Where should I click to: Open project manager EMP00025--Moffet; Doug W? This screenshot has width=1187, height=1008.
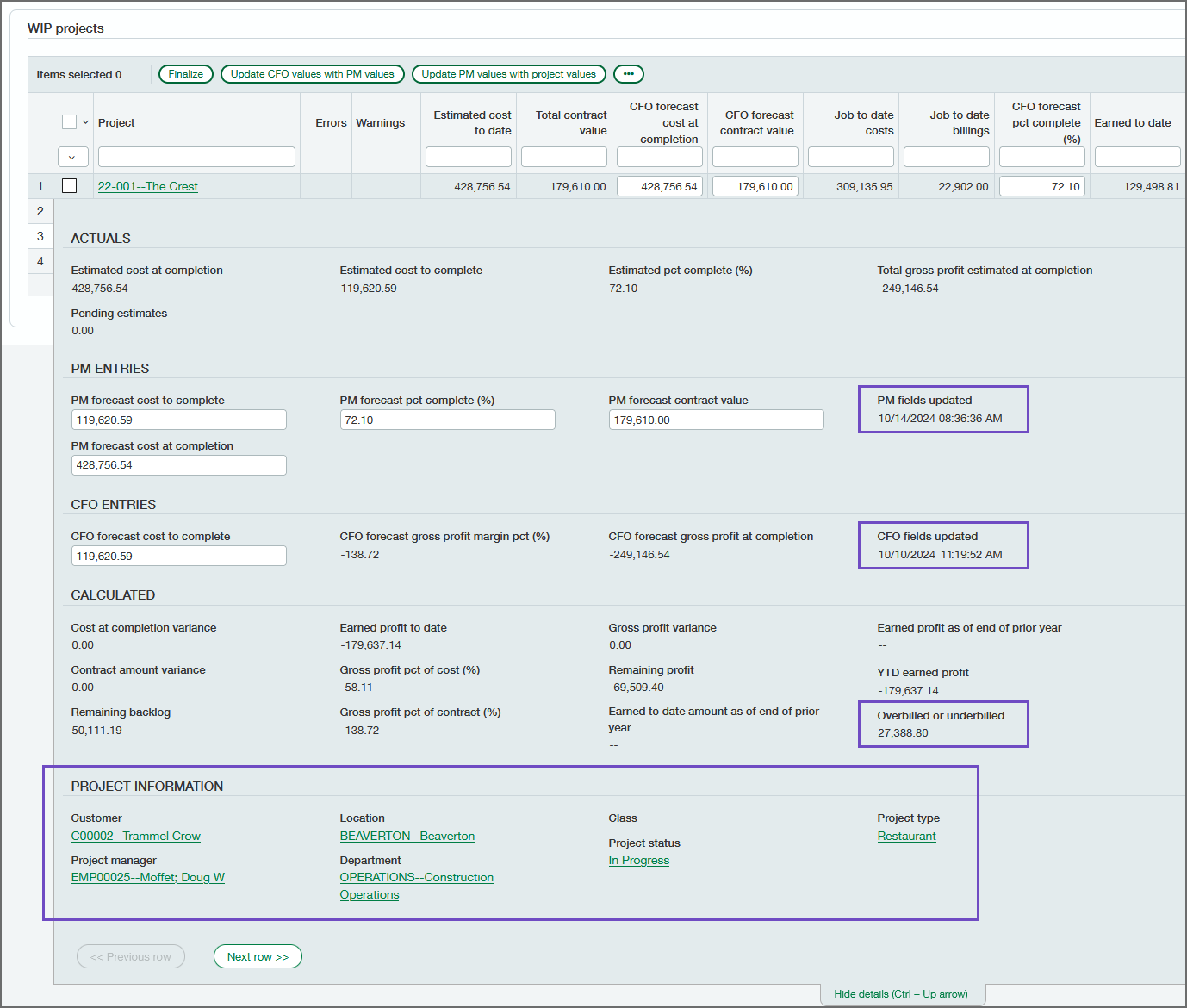click(147, 877)
